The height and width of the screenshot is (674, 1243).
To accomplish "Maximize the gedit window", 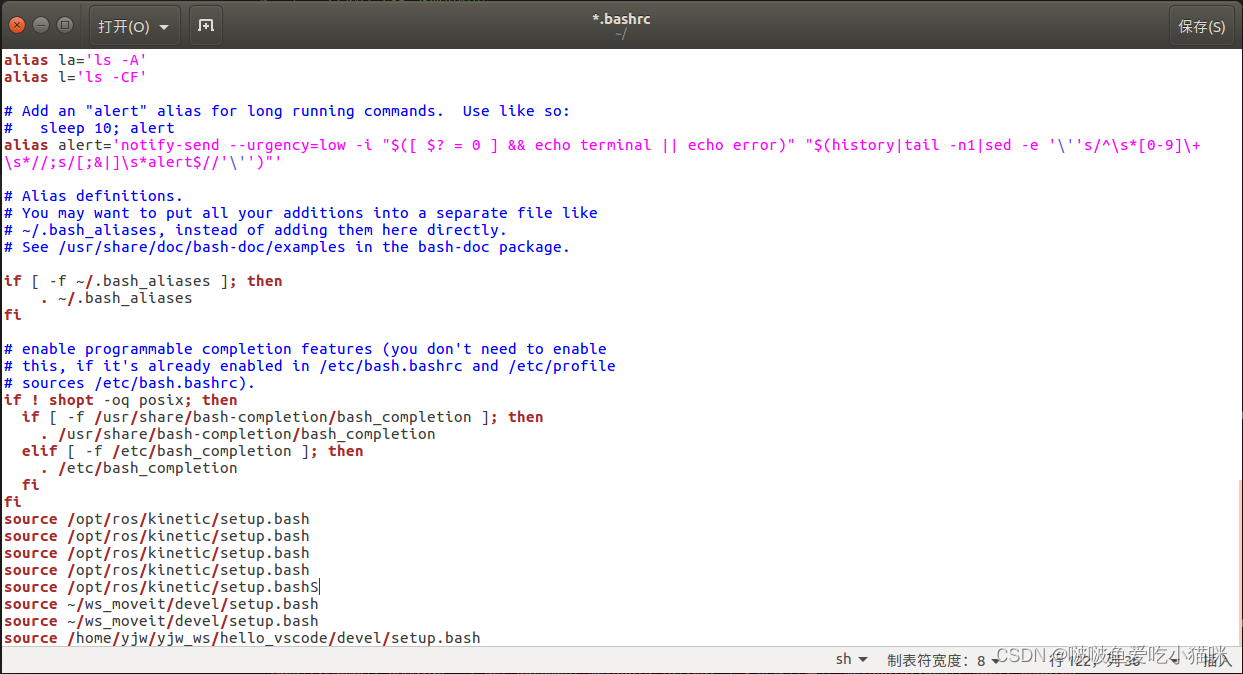I will [63, 25].
